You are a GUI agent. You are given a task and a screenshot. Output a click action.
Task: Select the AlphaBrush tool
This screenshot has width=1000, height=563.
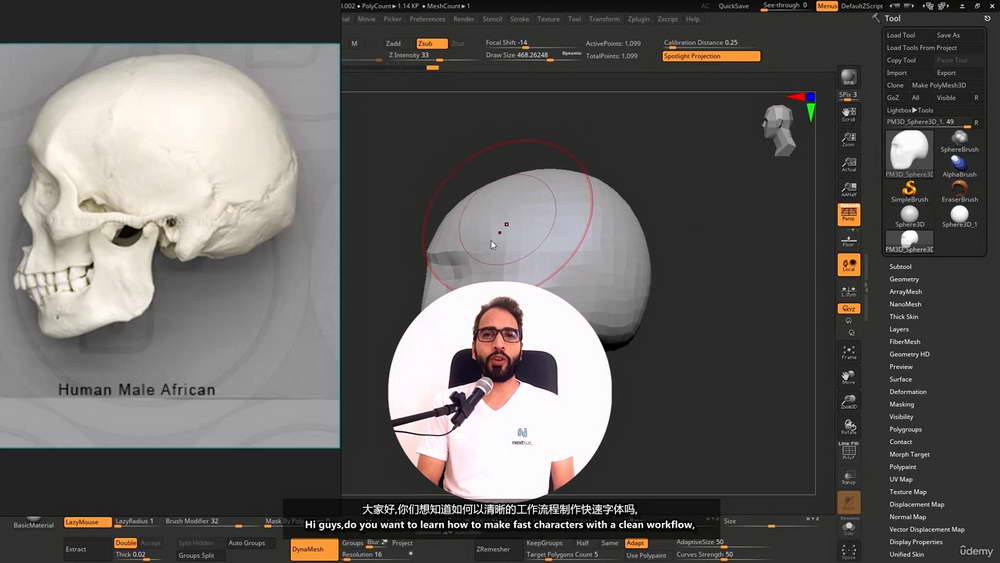[x=959, y=166]
